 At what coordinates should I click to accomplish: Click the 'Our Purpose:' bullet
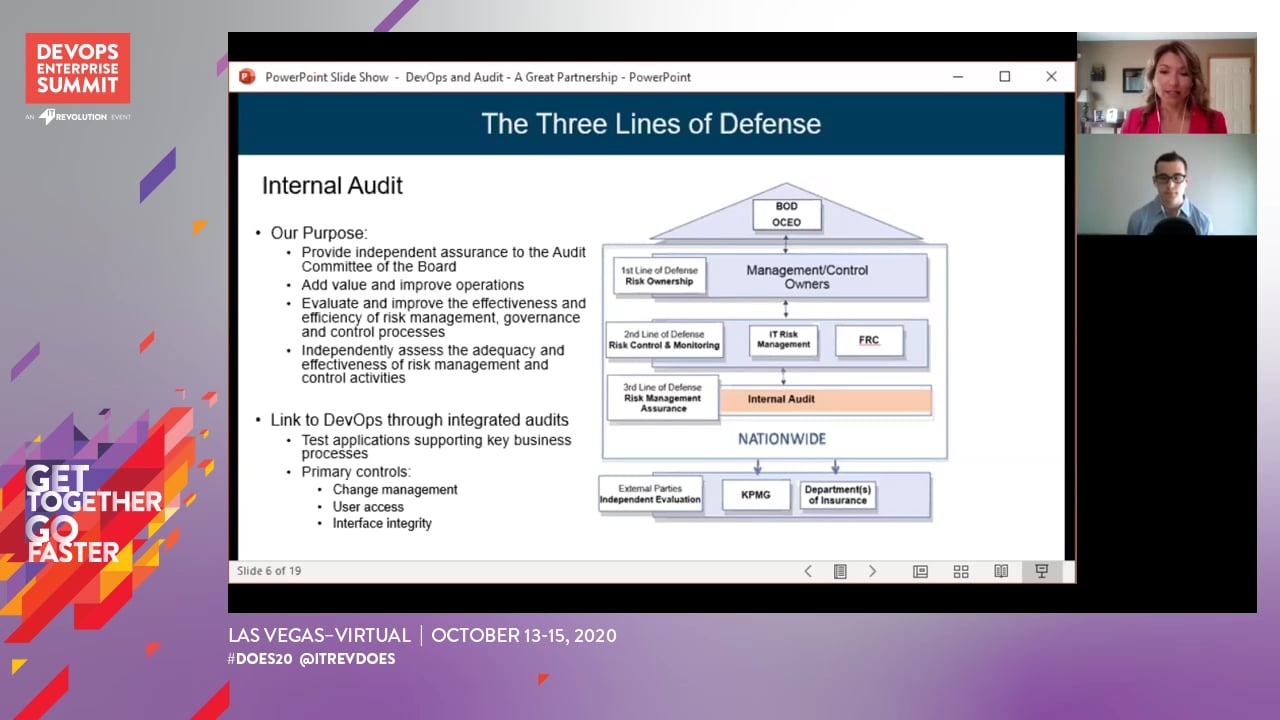(x=319, y=233)
